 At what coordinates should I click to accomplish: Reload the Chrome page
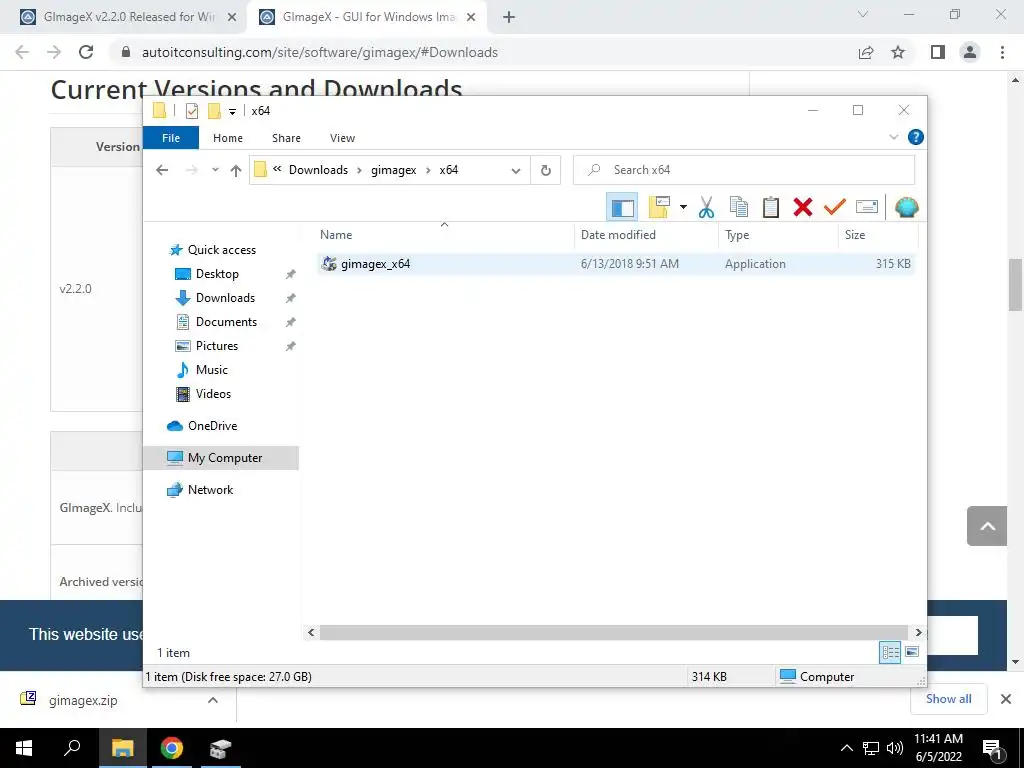tap(86, 52)
